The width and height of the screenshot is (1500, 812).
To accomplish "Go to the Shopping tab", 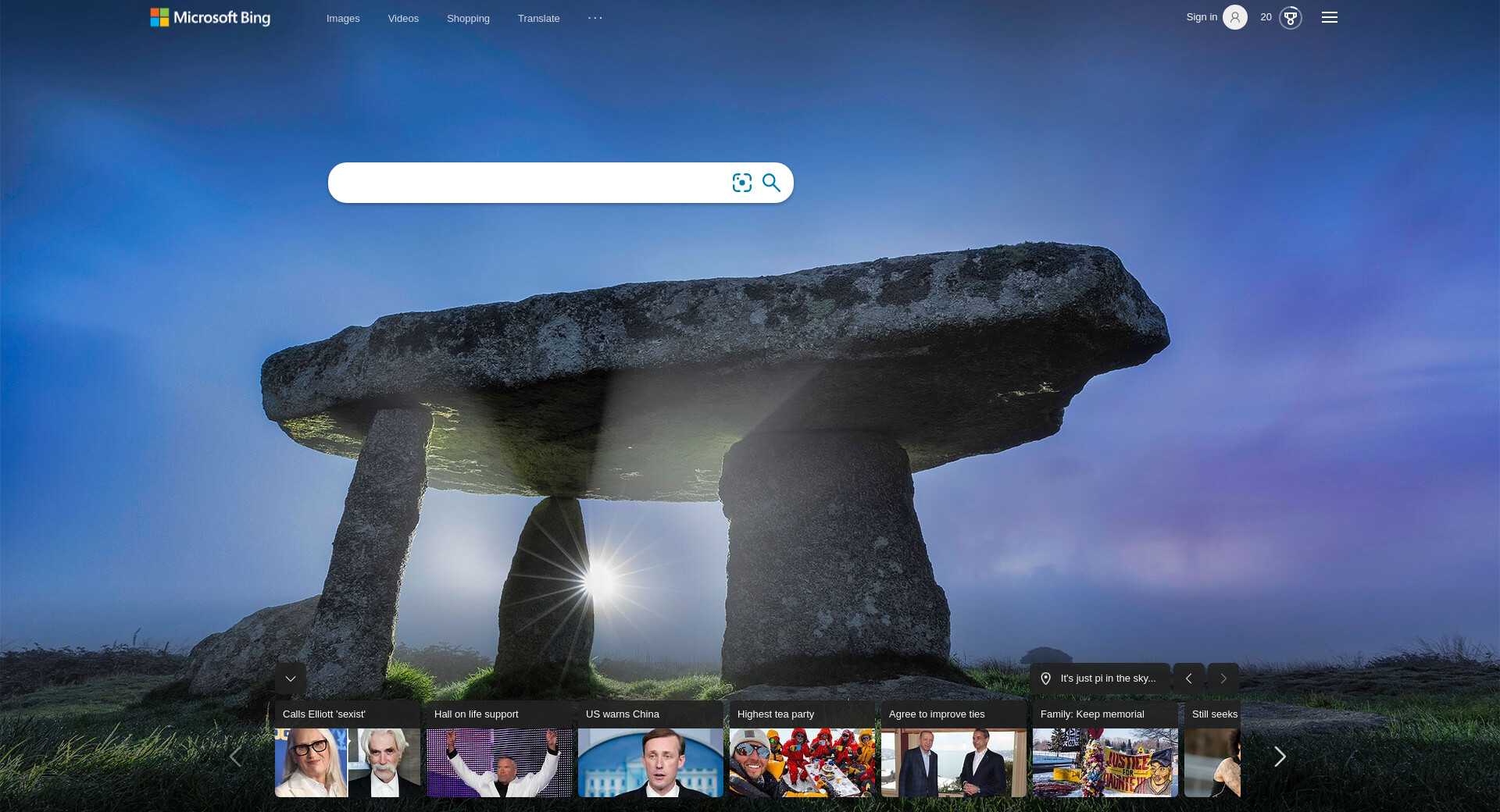I will [x=468, y=18].
